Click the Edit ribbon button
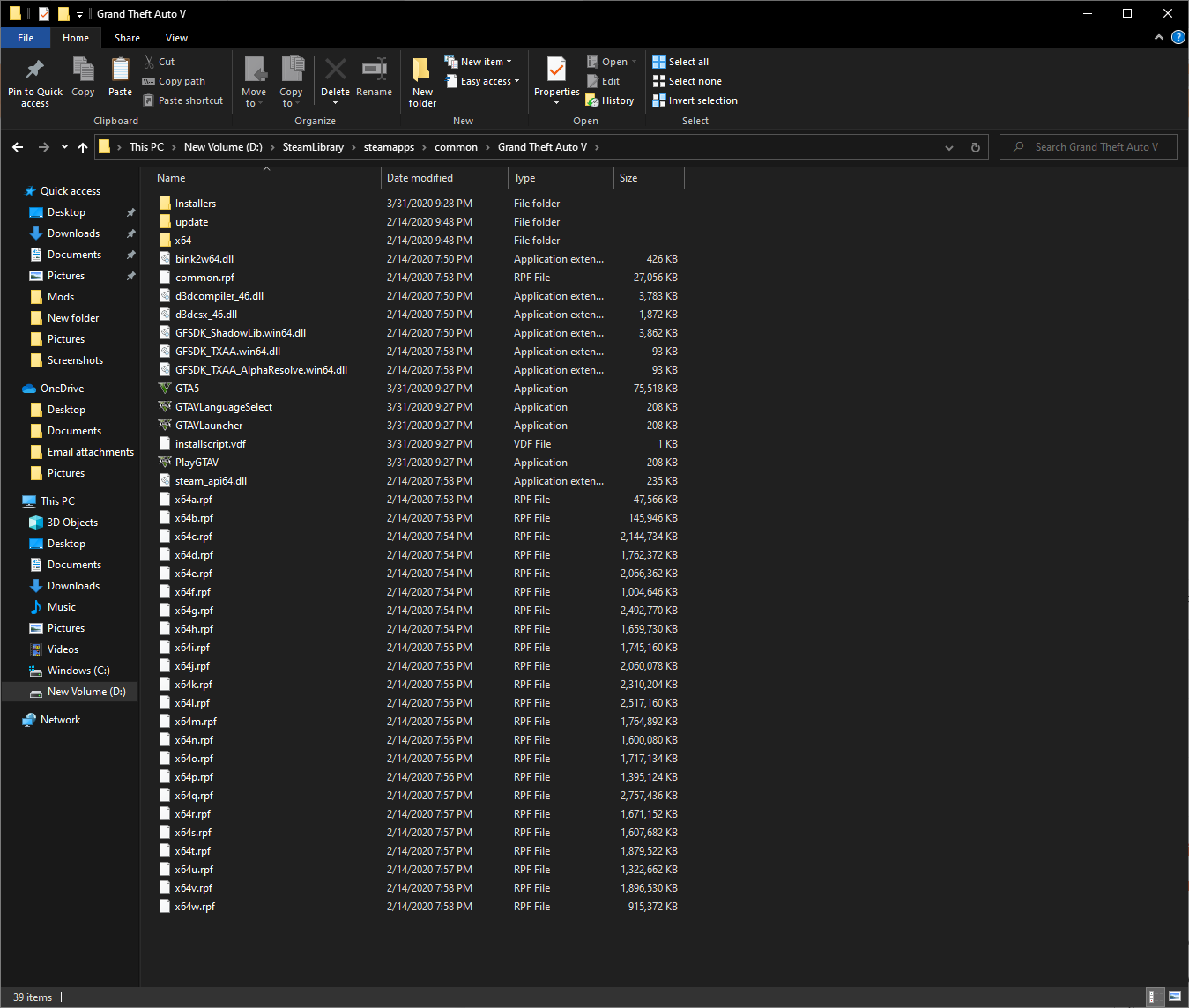 (603, 81)
